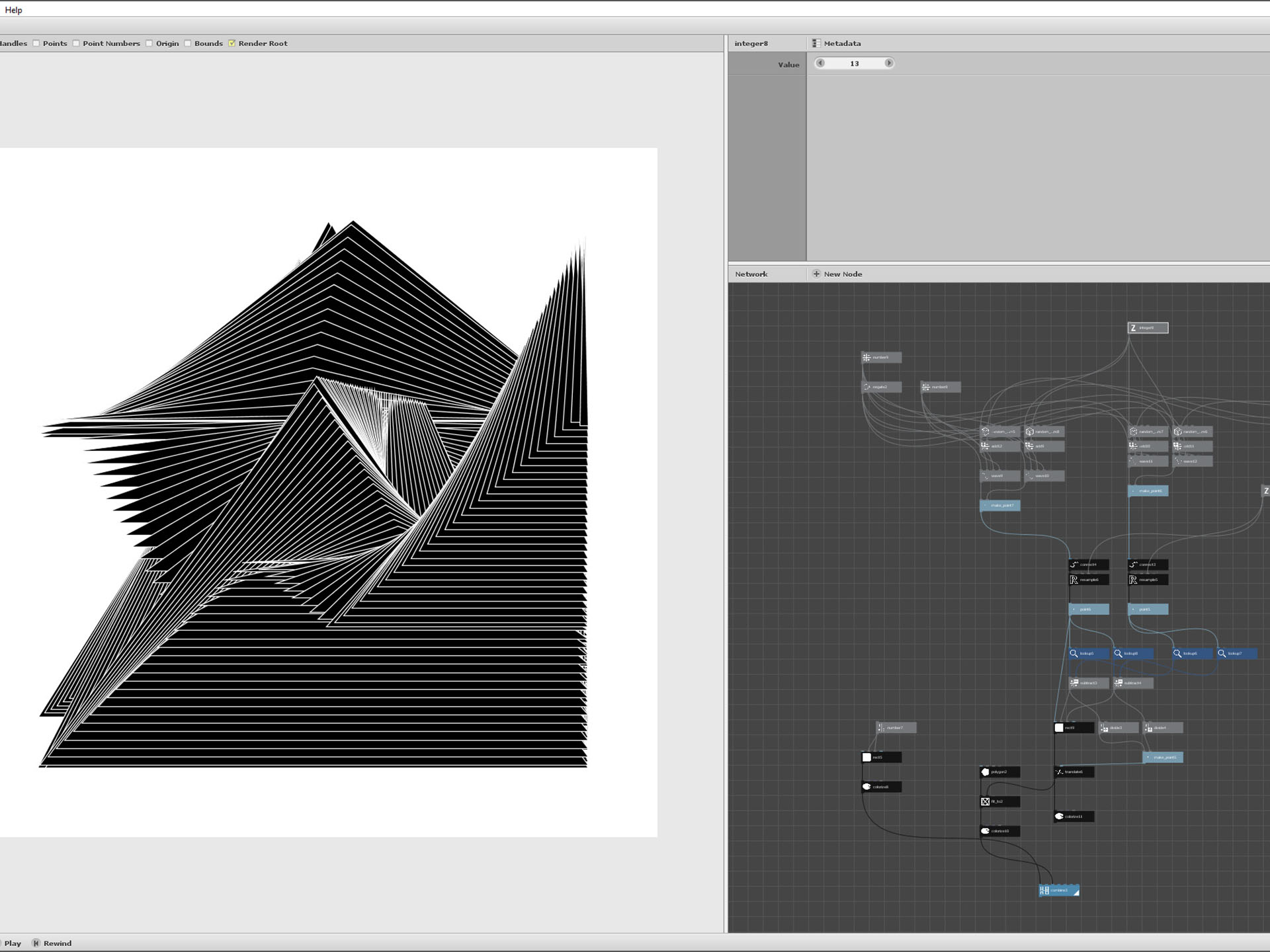Enable the Bounds checkbox
The height and width of the screenshot is (952, 1270).
(188, 44)
